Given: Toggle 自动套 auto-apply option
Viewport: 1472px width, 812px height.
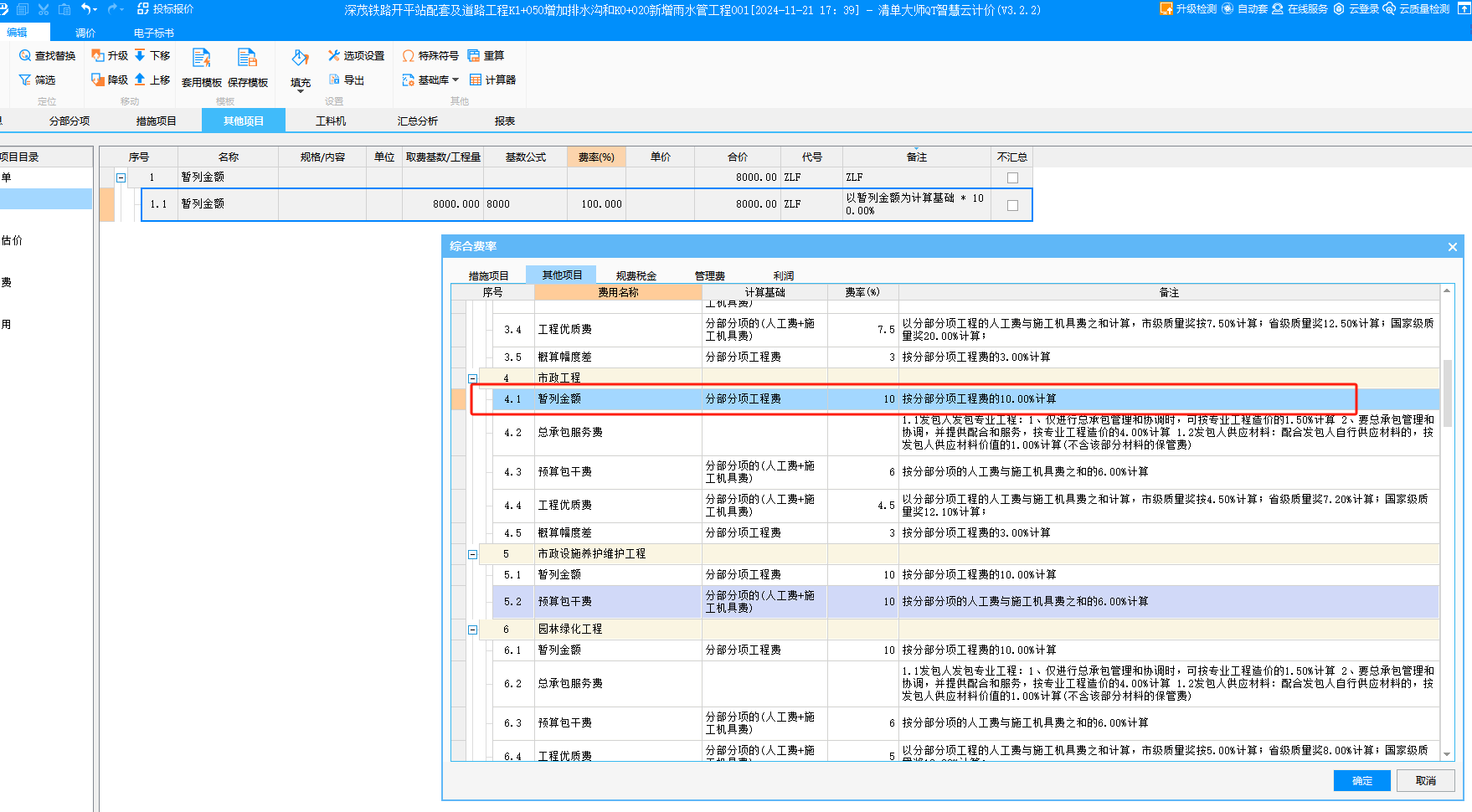Looking at the screenshot, I should coord(1244,8).
